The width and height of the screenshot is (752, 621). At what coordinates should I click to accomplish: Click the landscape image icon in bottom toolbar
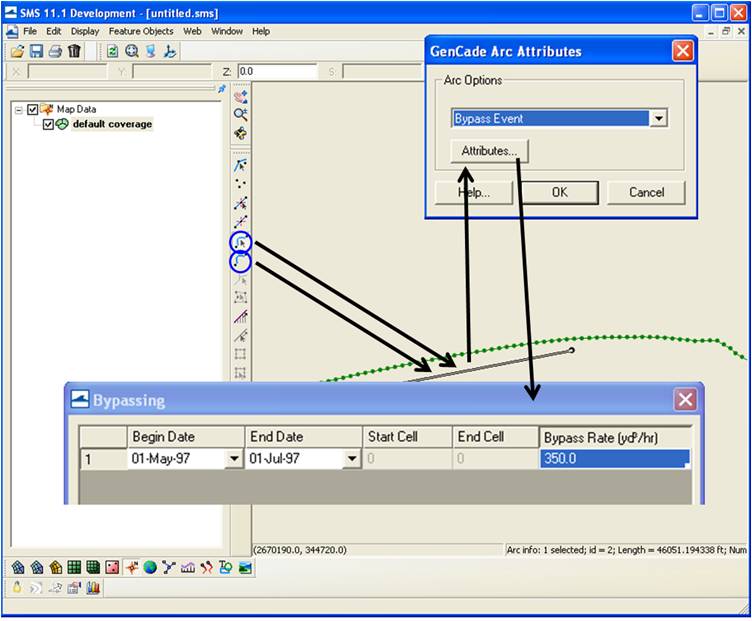click(245, 568)
